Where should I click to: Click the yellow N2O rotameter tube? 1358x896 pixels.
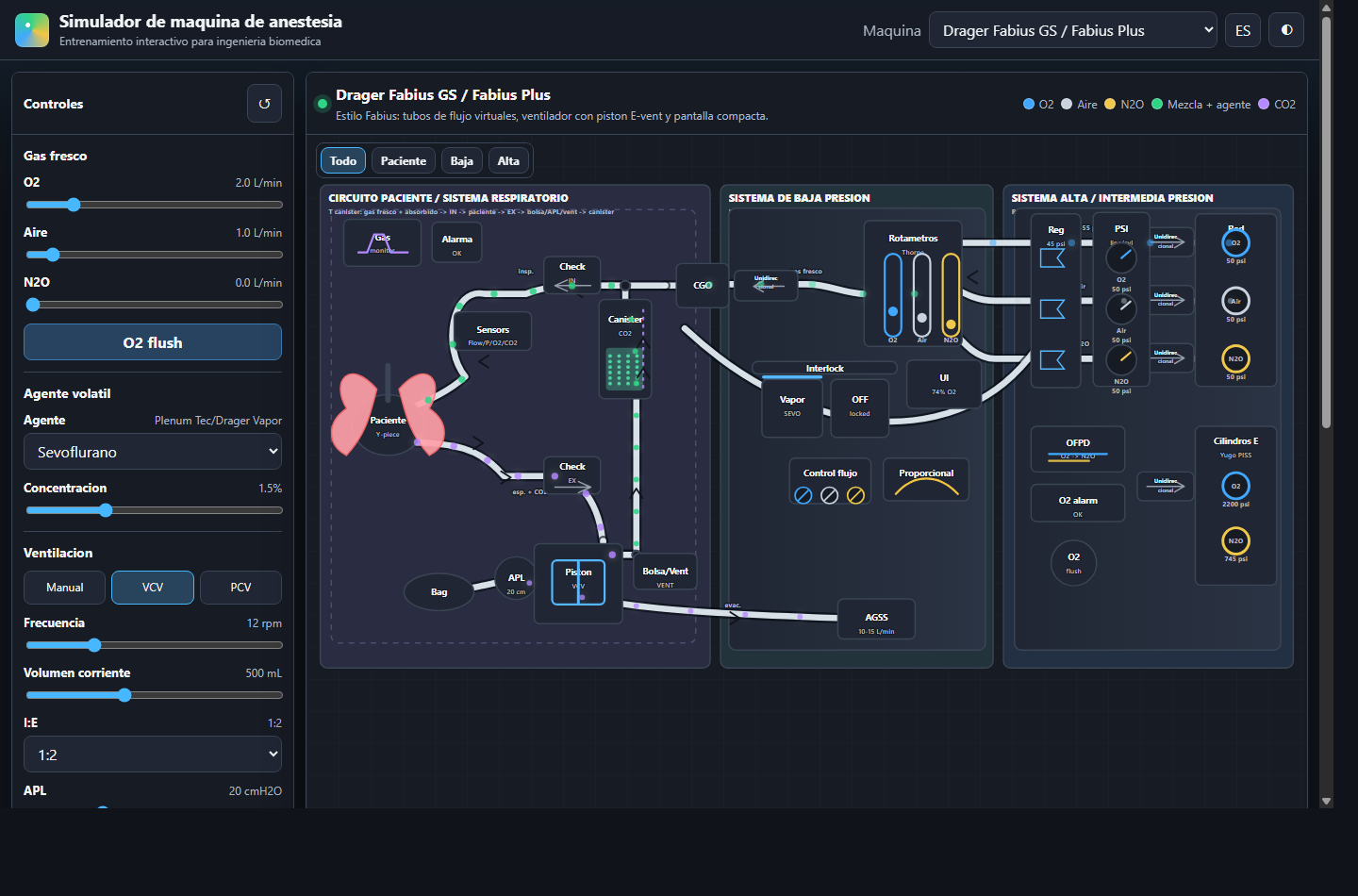951,295
